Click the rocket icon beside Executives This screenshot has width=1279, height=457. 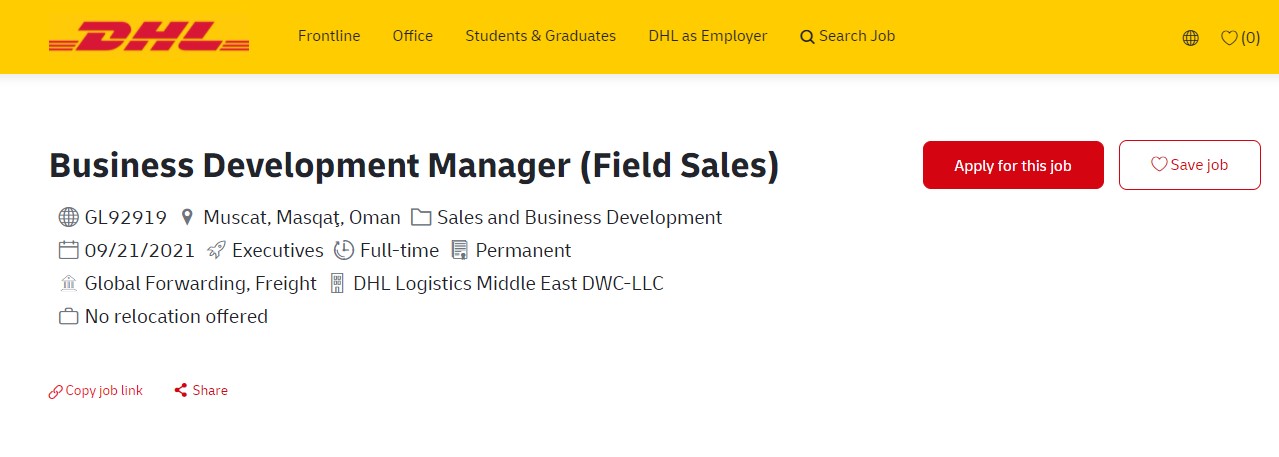[x=215, y=250]
